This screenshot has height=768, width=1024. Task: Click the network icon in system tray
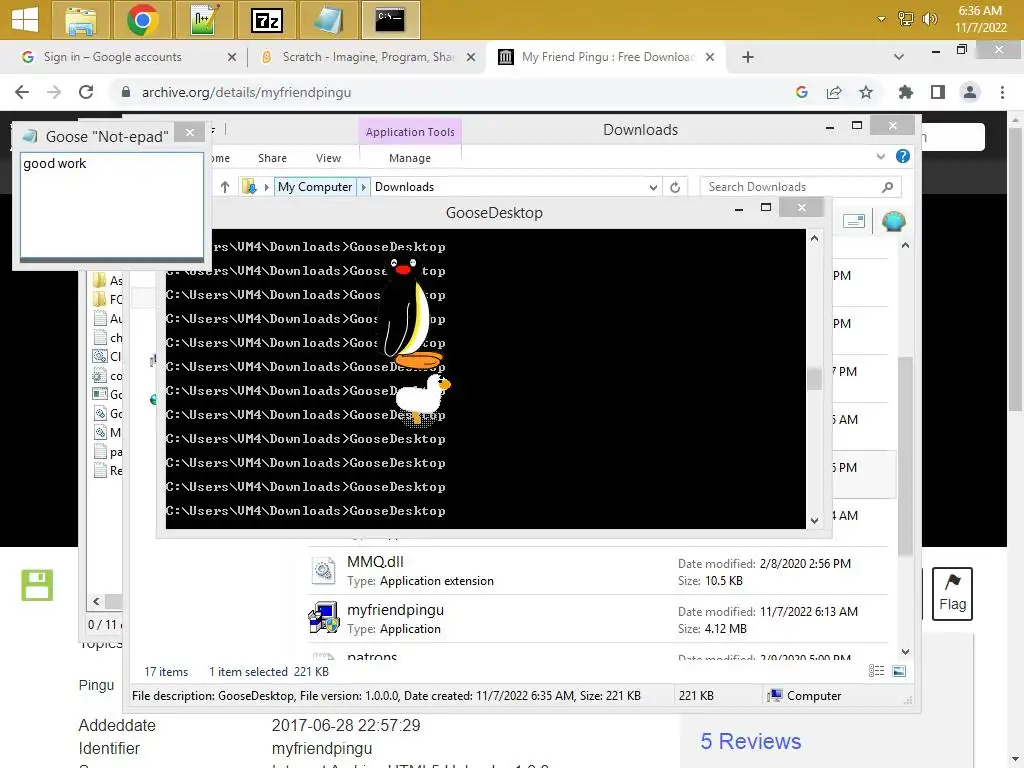click(906, 19)
